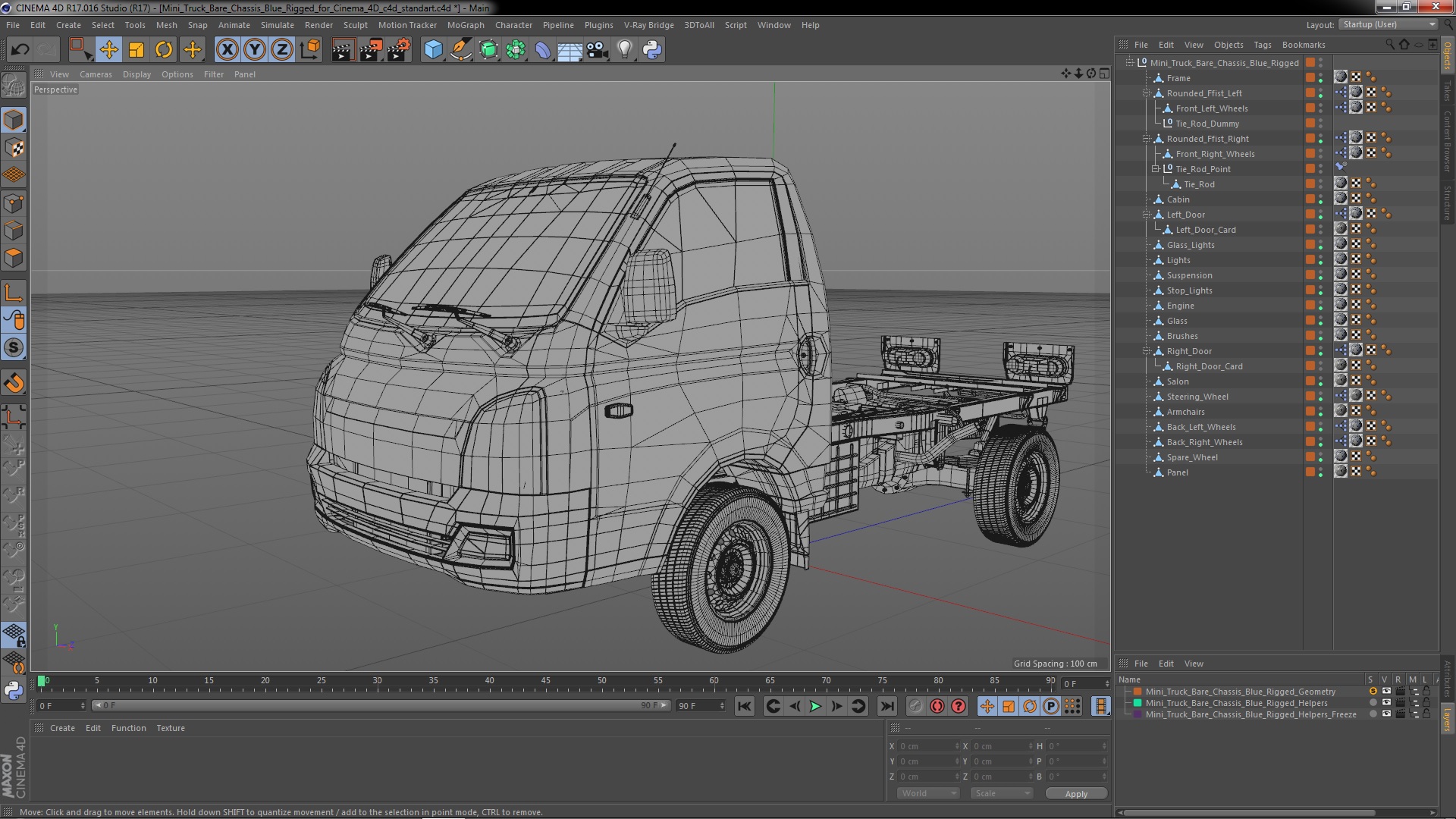Collapse the Left_Door tree node
The height and width of the screenshot is (819, 1456).
click(x=1147, y=215)
